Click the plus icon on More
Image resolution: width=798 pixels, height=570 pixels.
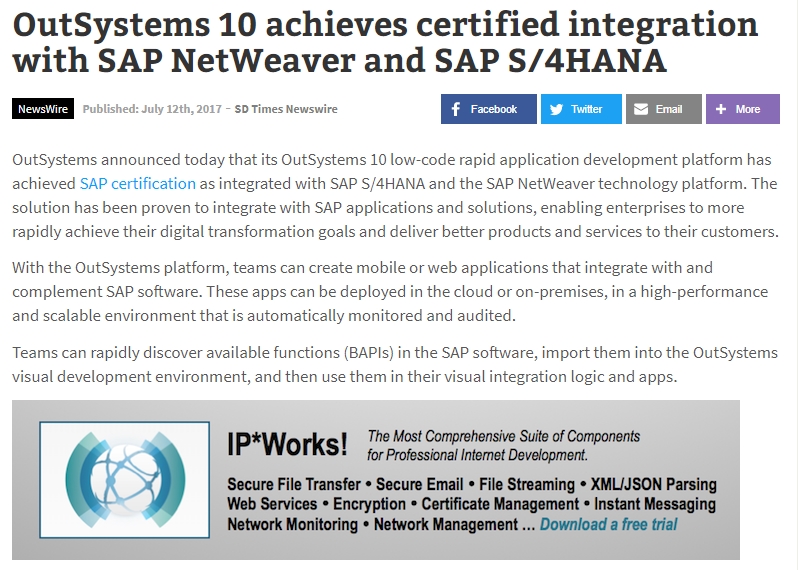pos(721,109)
